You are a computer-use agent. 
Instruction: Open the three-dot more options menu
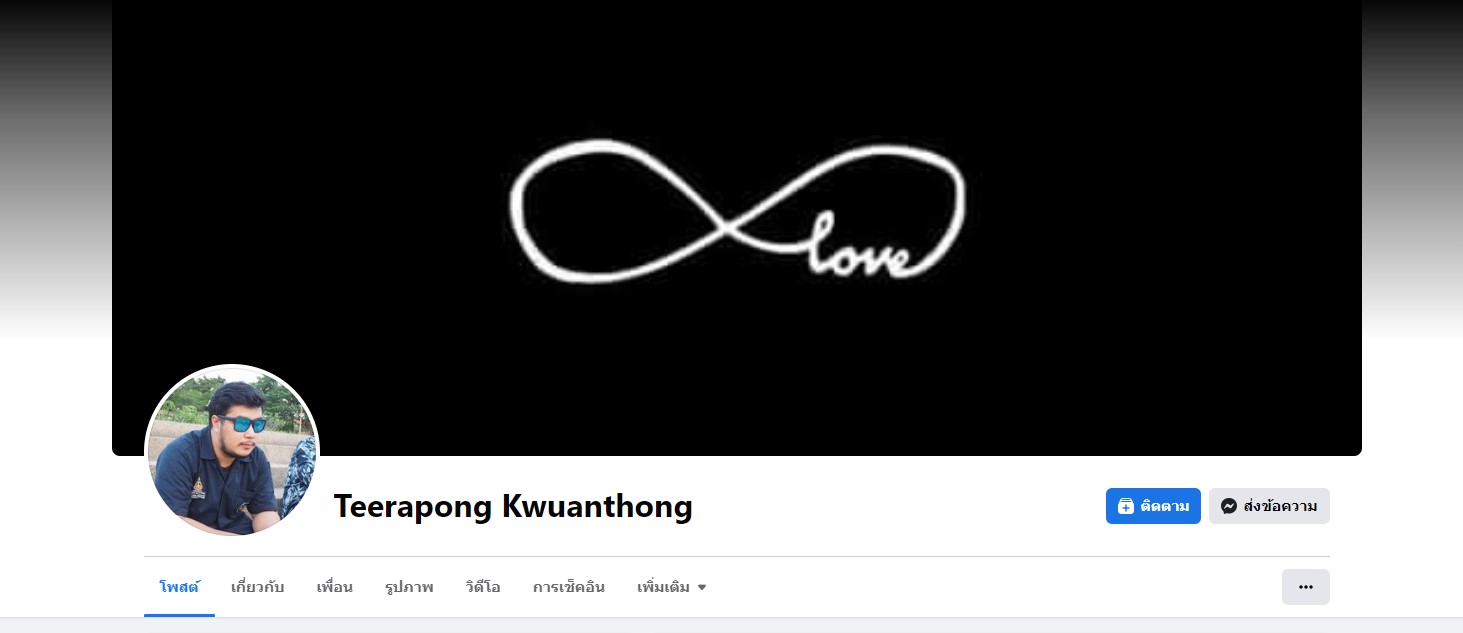[1305, 587]
